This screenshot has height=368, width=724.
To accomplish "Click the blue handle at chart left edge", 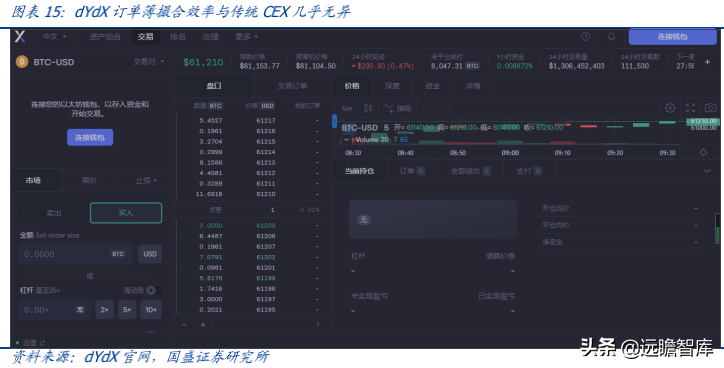I will (335, 121).
